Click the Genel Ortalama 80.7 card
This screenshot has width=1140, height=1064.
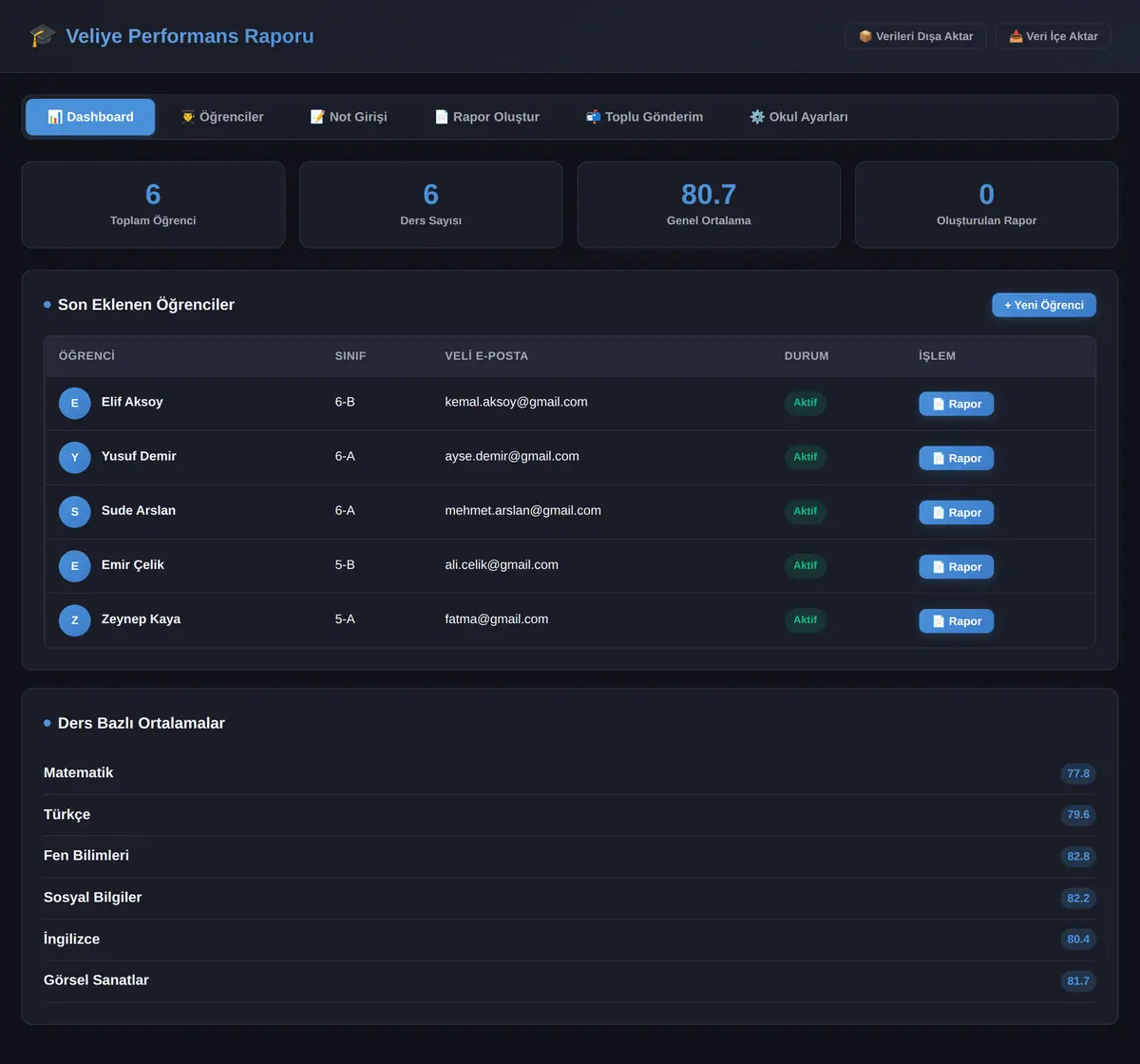[x=709, y=204]
